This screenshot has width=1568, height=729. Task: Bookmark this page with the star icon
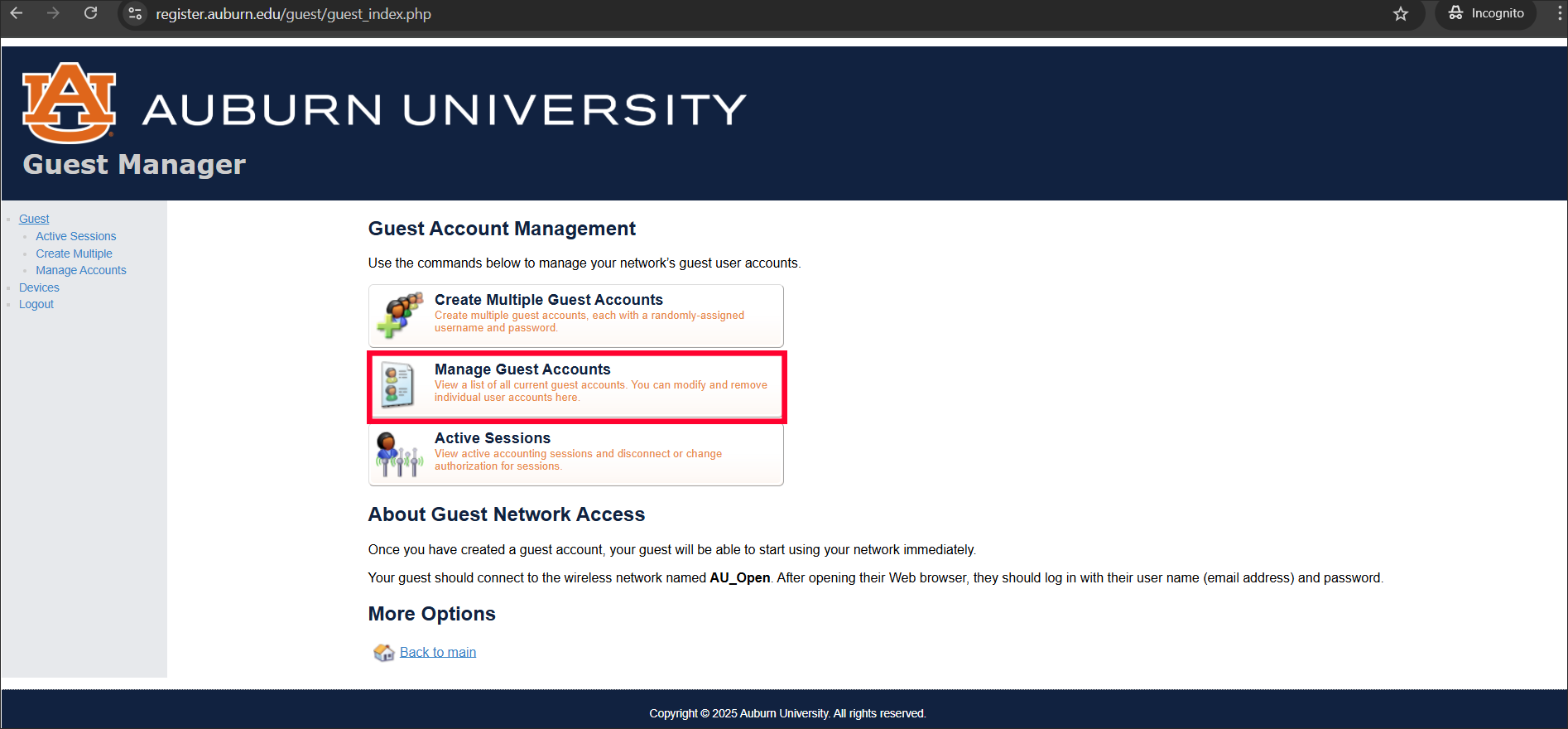pos(1400,13)
